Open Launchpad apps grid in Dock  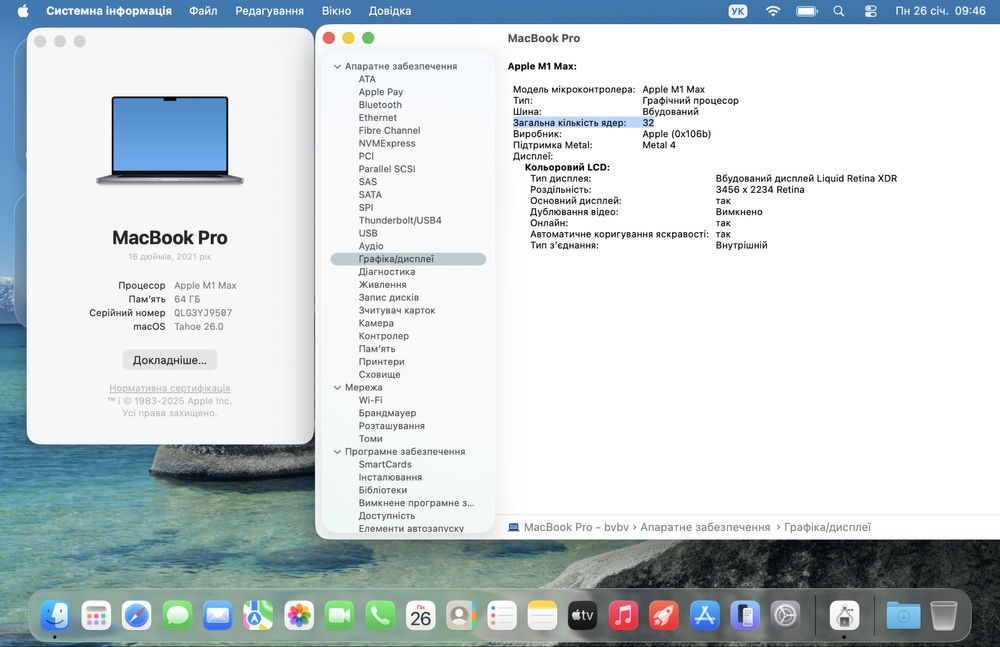tap(96, 616)
